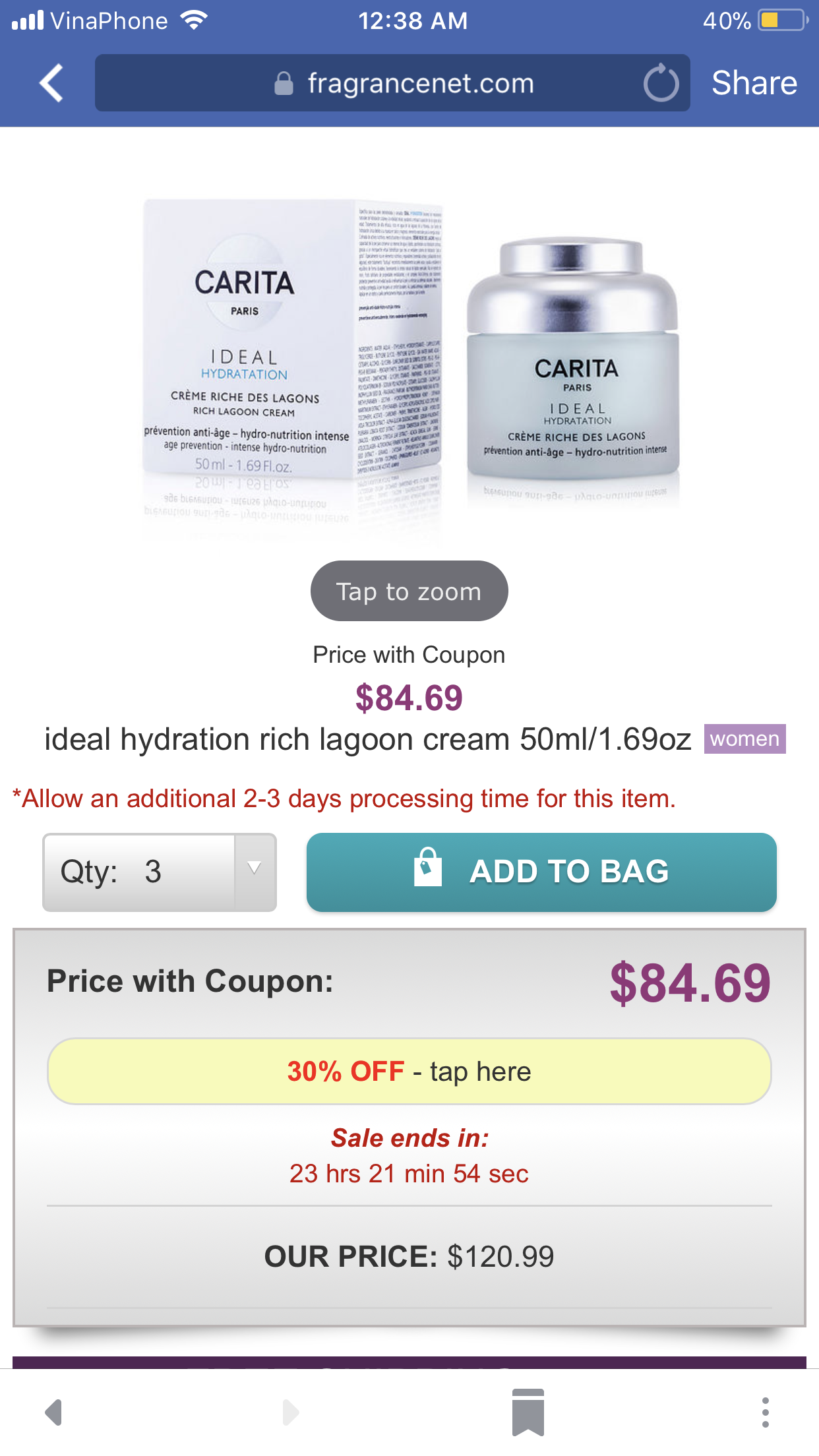Viewport: 819px width, 1456px height.
Task: Click the Qty dropdown arrow
Action: pos(255,869)
